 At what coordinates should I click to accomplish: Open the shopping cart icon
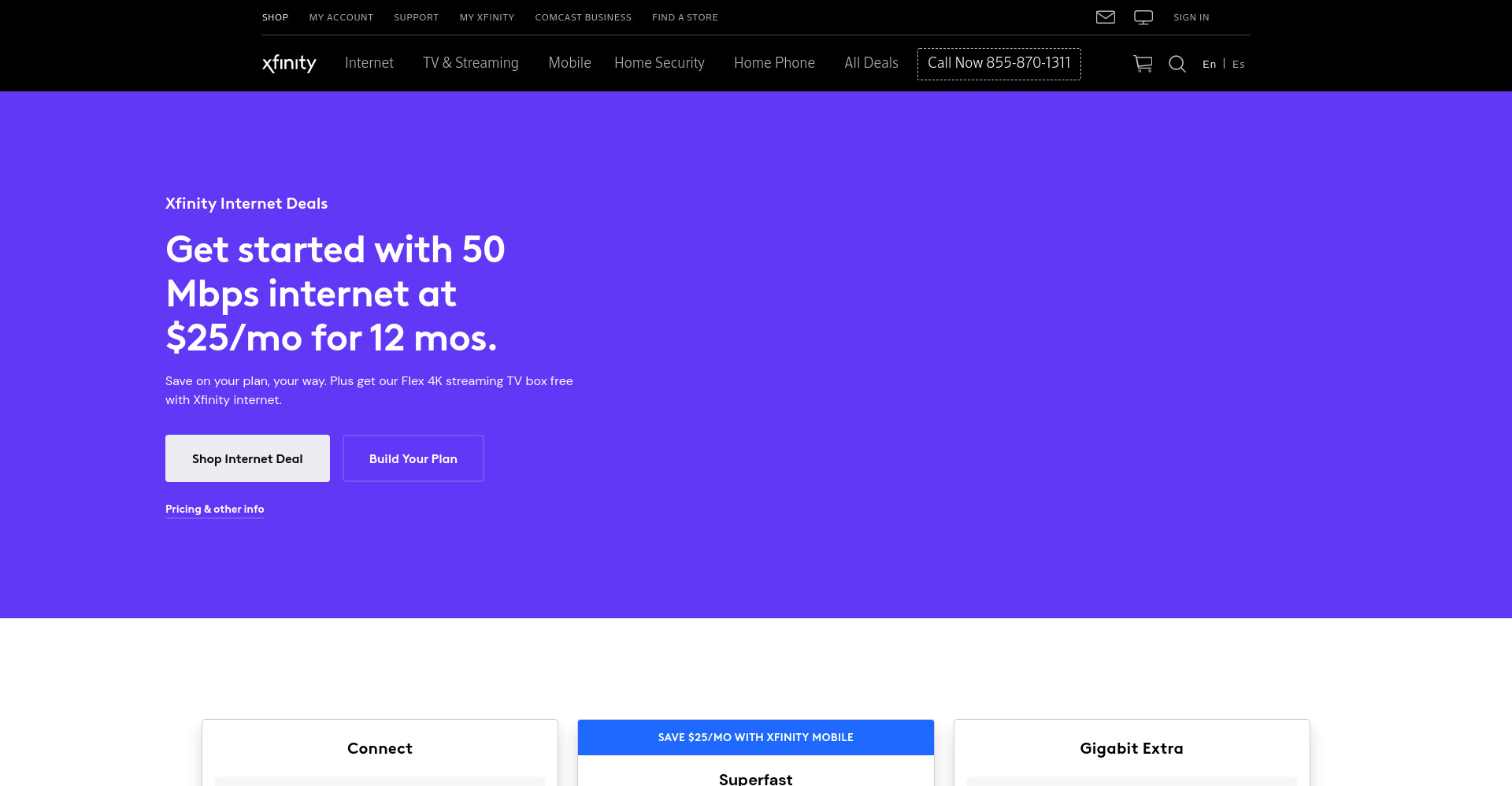tap(1143, 64)
